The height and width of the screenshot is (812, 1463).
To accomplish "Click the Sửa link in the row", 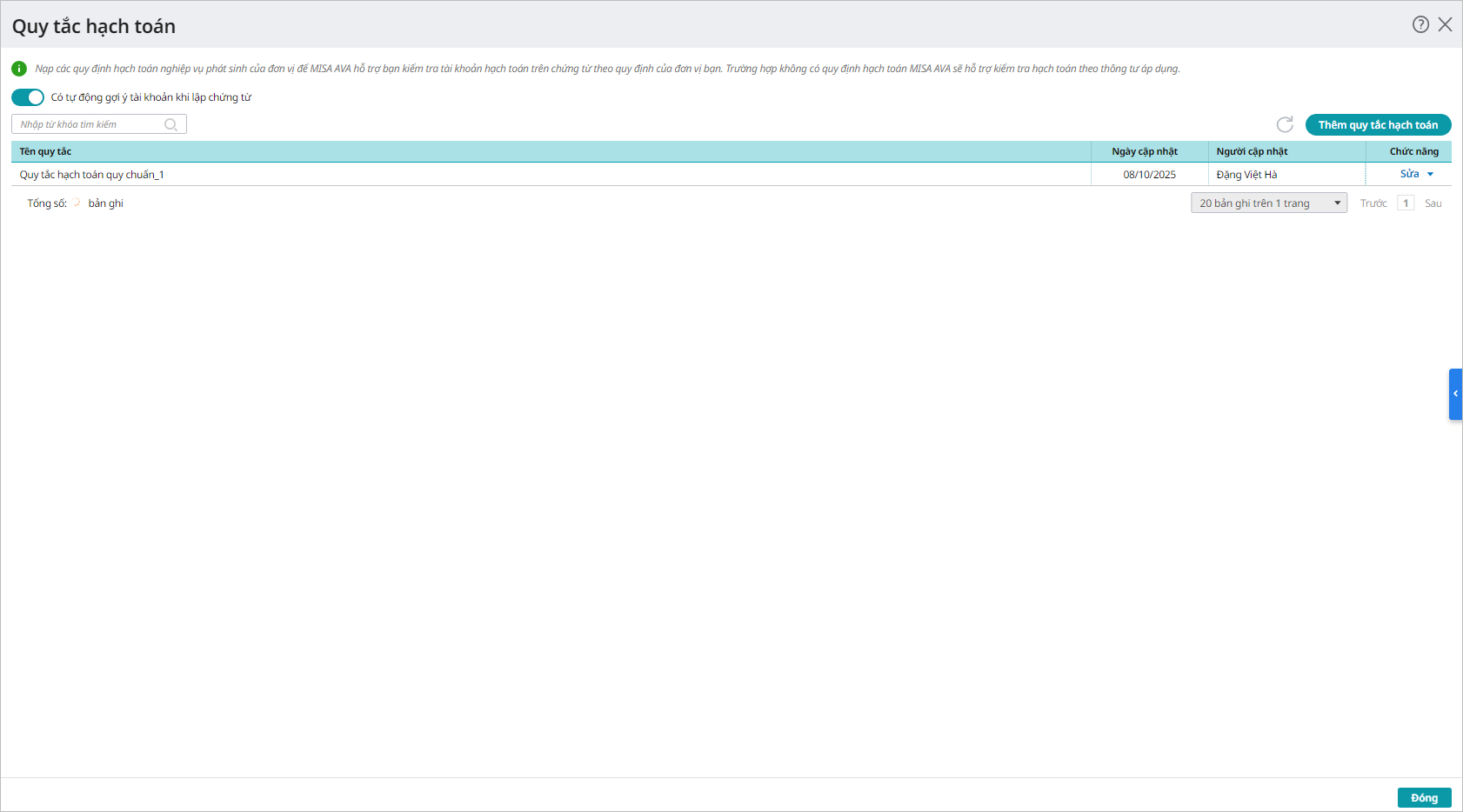I will (x=1409, y=174).
